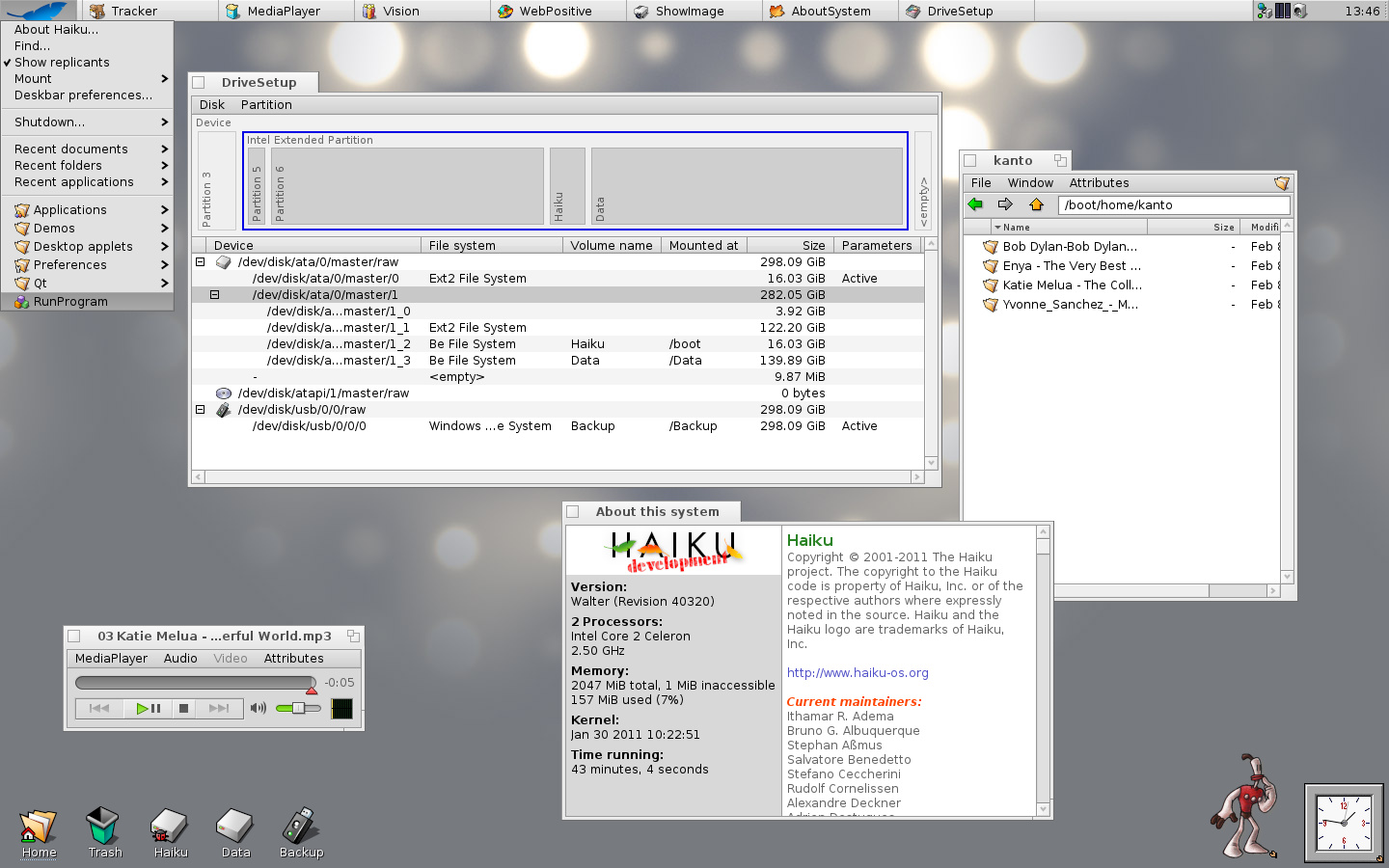Expand the Applications submenu
The width and height of the screenshot is (1389, 868).
[x=87, y=210]
